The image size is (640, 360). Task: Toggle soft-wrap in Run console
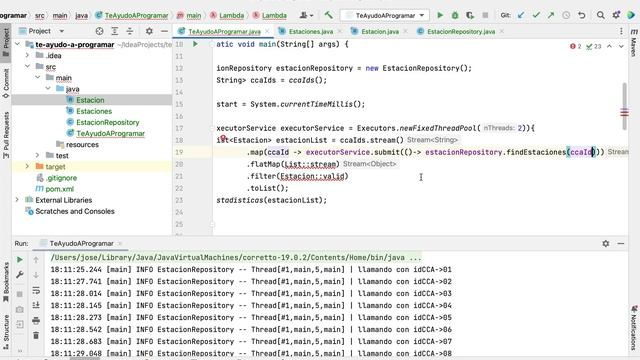pyautogui.click(x=36, y=290)
